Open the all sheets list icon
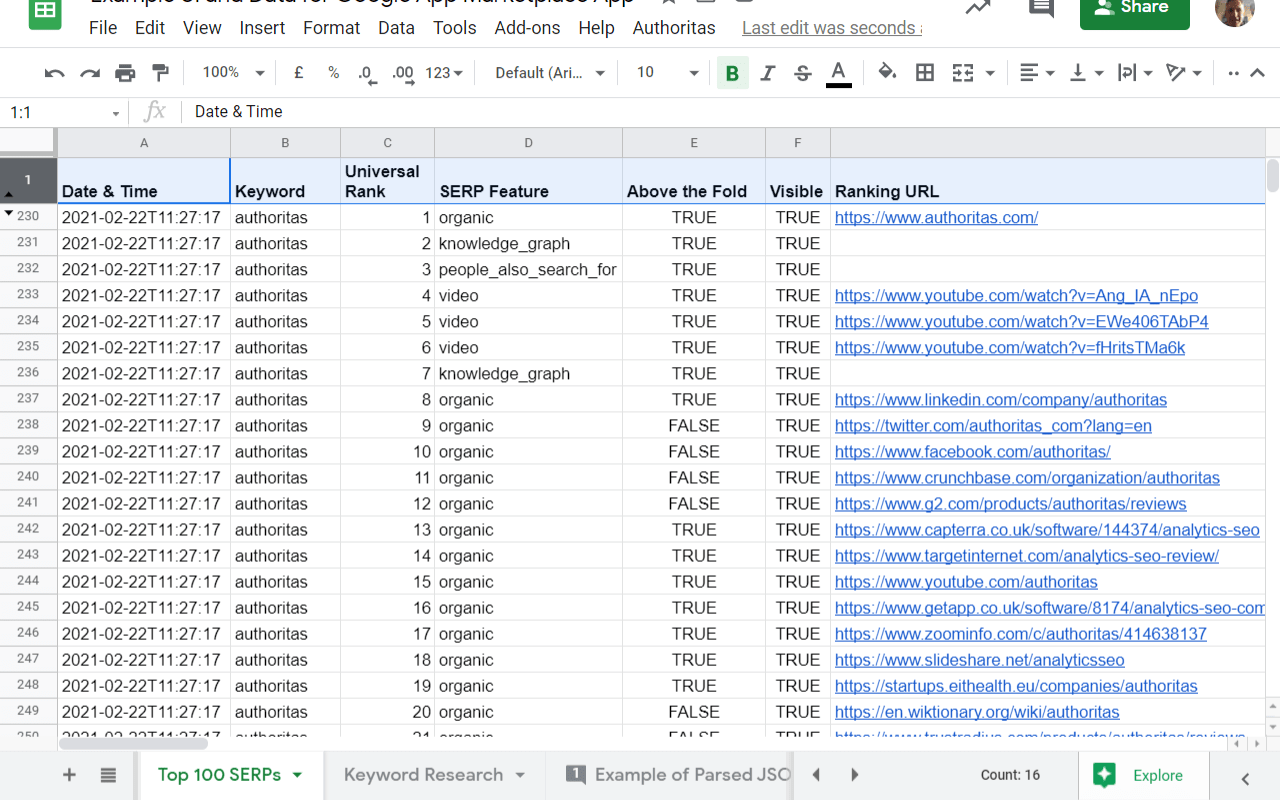The width and height of the screenshot is (1280, 800). pyautogui.click(x=108, y=775)
